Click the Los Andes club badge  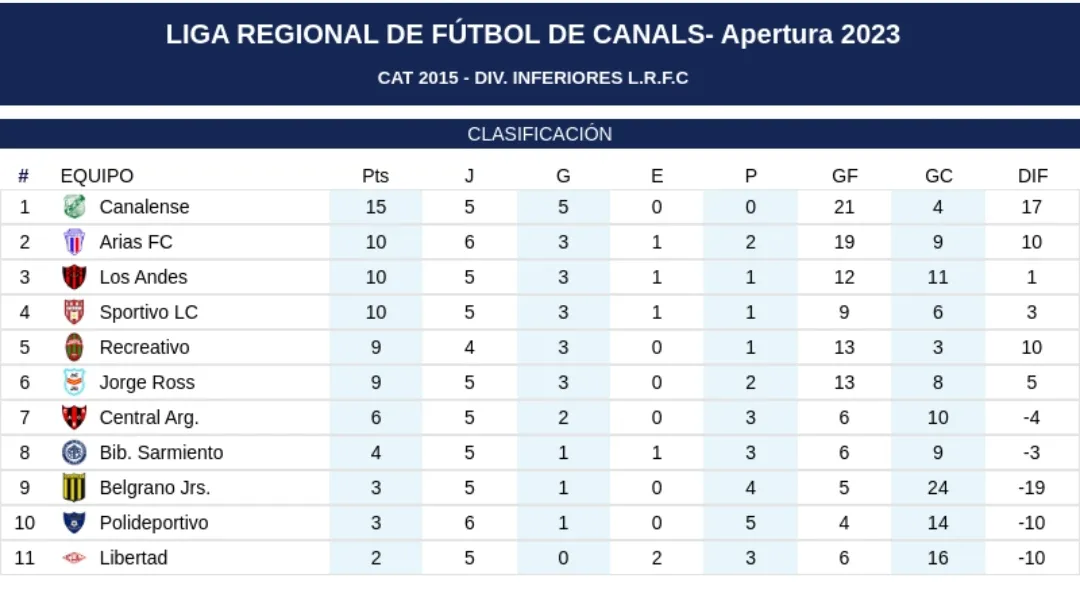pyautogui.click(x=74, y=277)
